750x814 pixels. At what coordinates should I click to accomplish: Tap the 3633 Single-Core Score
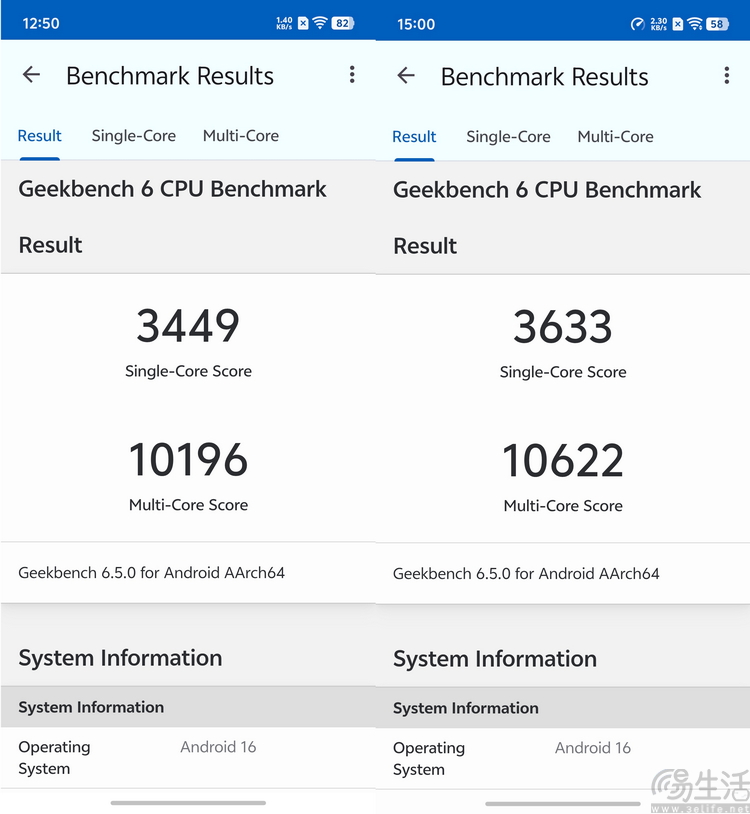(563, 327)
